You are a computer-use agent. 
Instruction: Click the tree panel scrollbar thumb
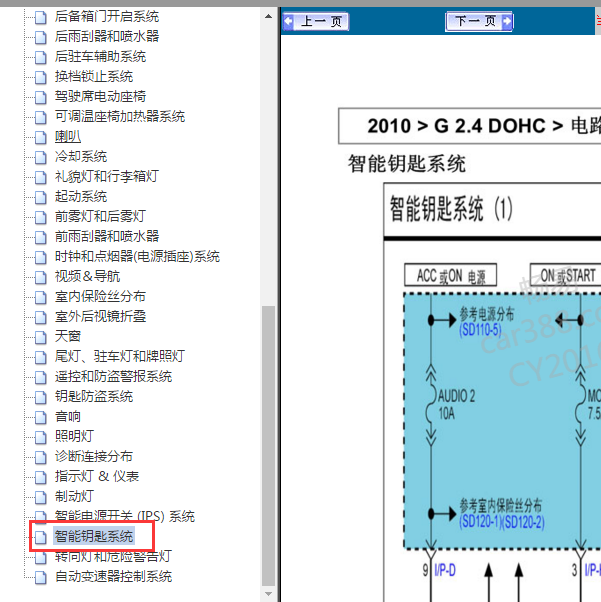point(268,446)
